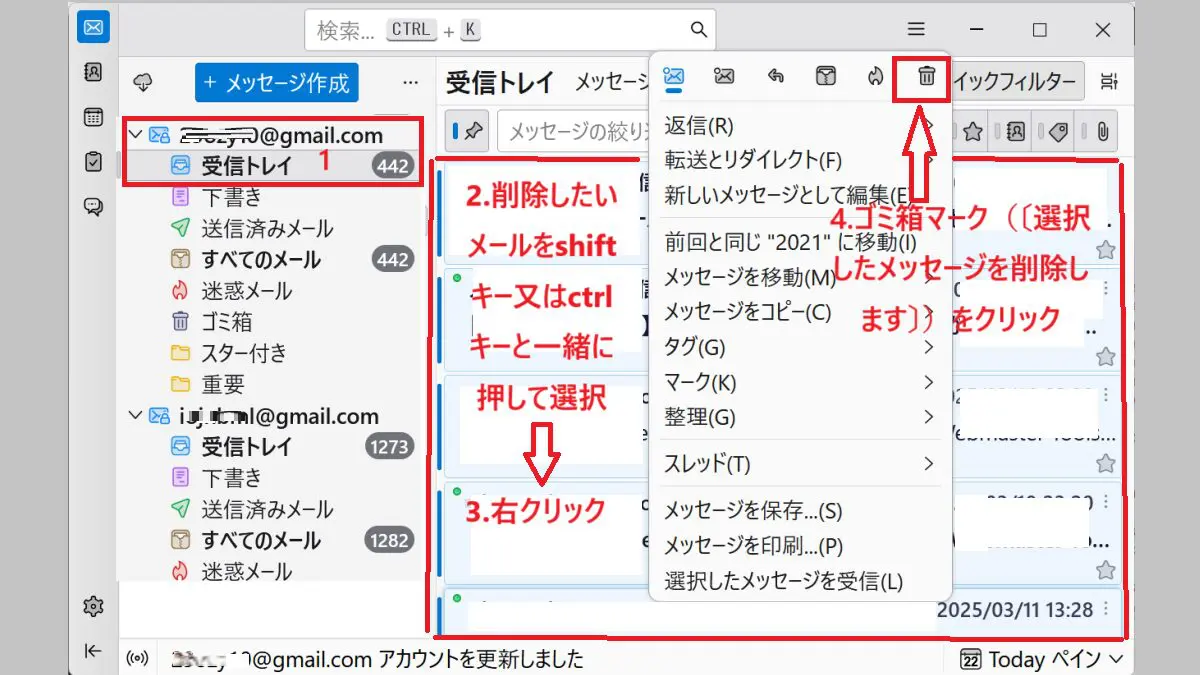The height and width of the screenshot is (675, 1200).
Task: Click the junk flame icon in context menu
Action: pyautogui.click(x=876, y=75)
